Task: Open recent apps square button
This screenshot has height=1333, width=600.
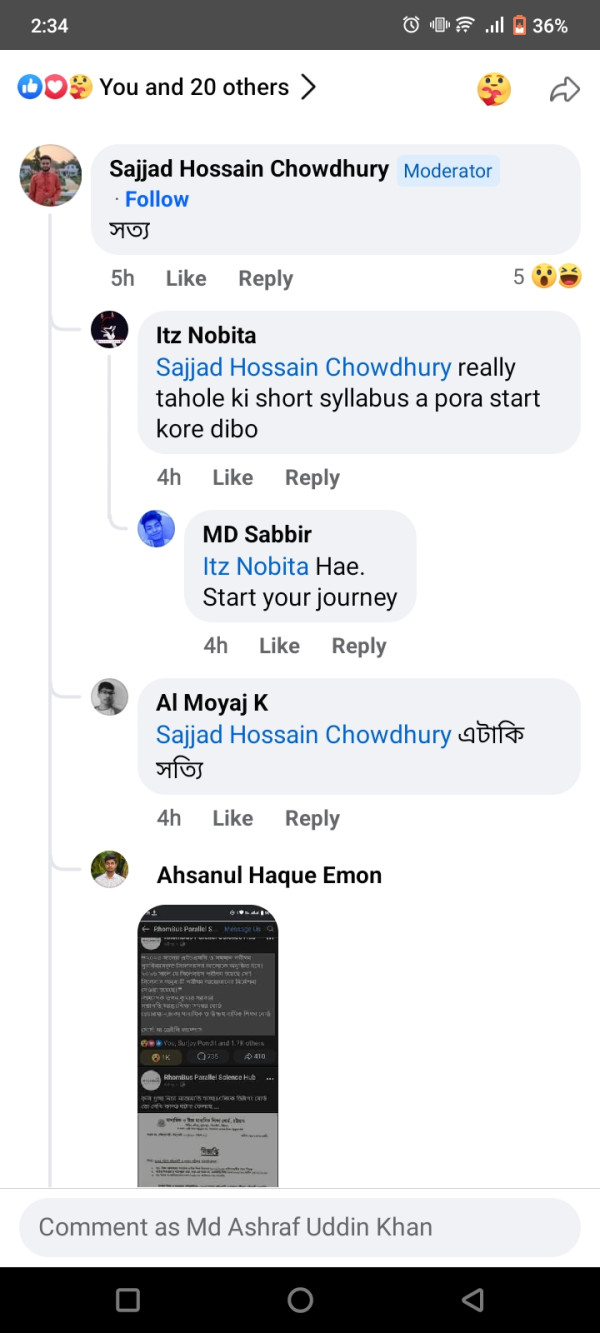Action: 128,1299
